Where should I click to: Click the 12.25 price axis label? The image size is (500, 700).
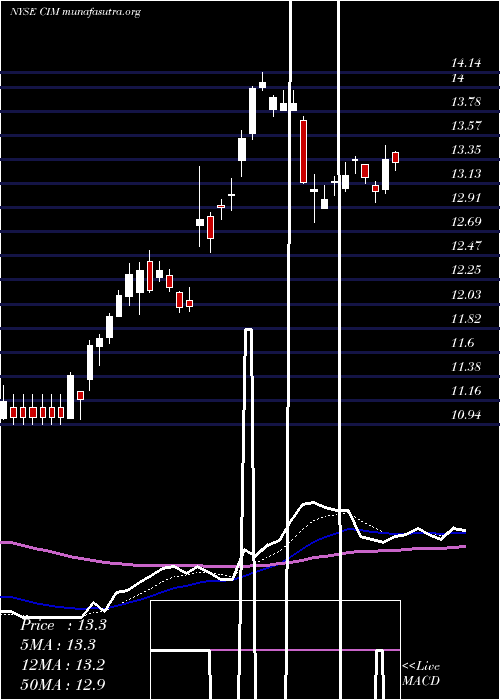click(466, 270)
